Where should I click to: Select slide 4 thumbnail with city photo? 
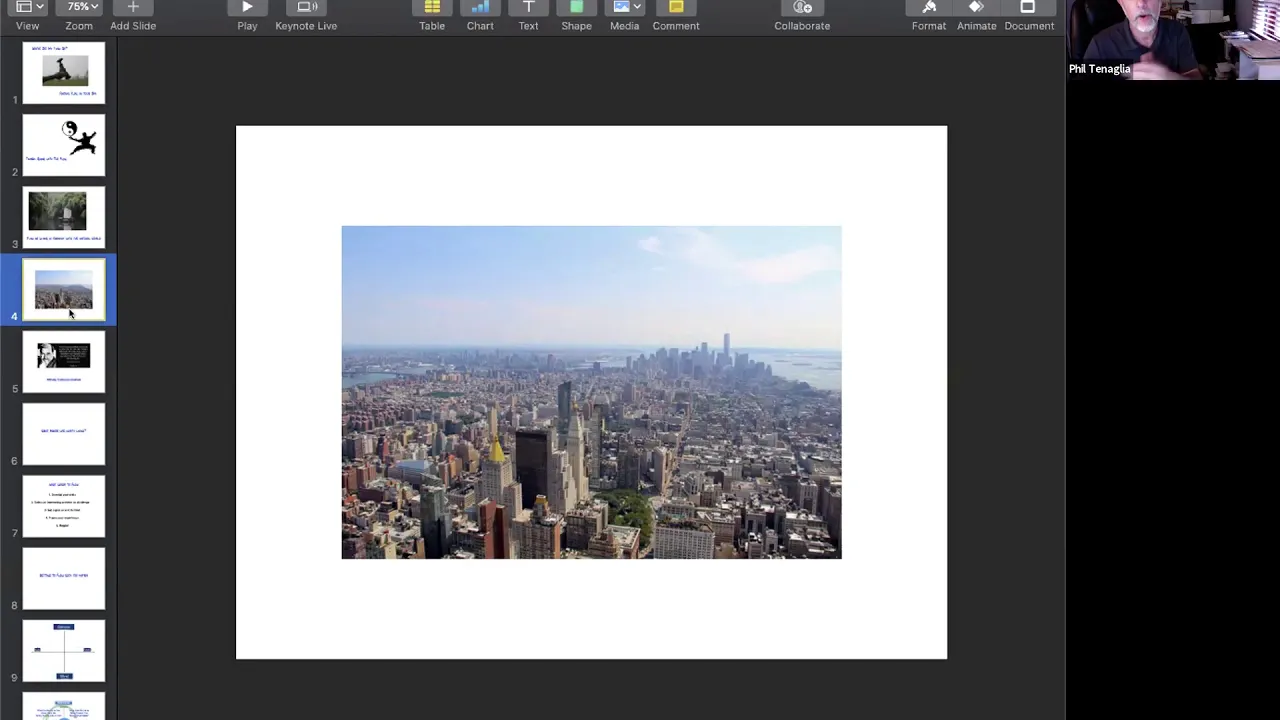pos(64,289)
